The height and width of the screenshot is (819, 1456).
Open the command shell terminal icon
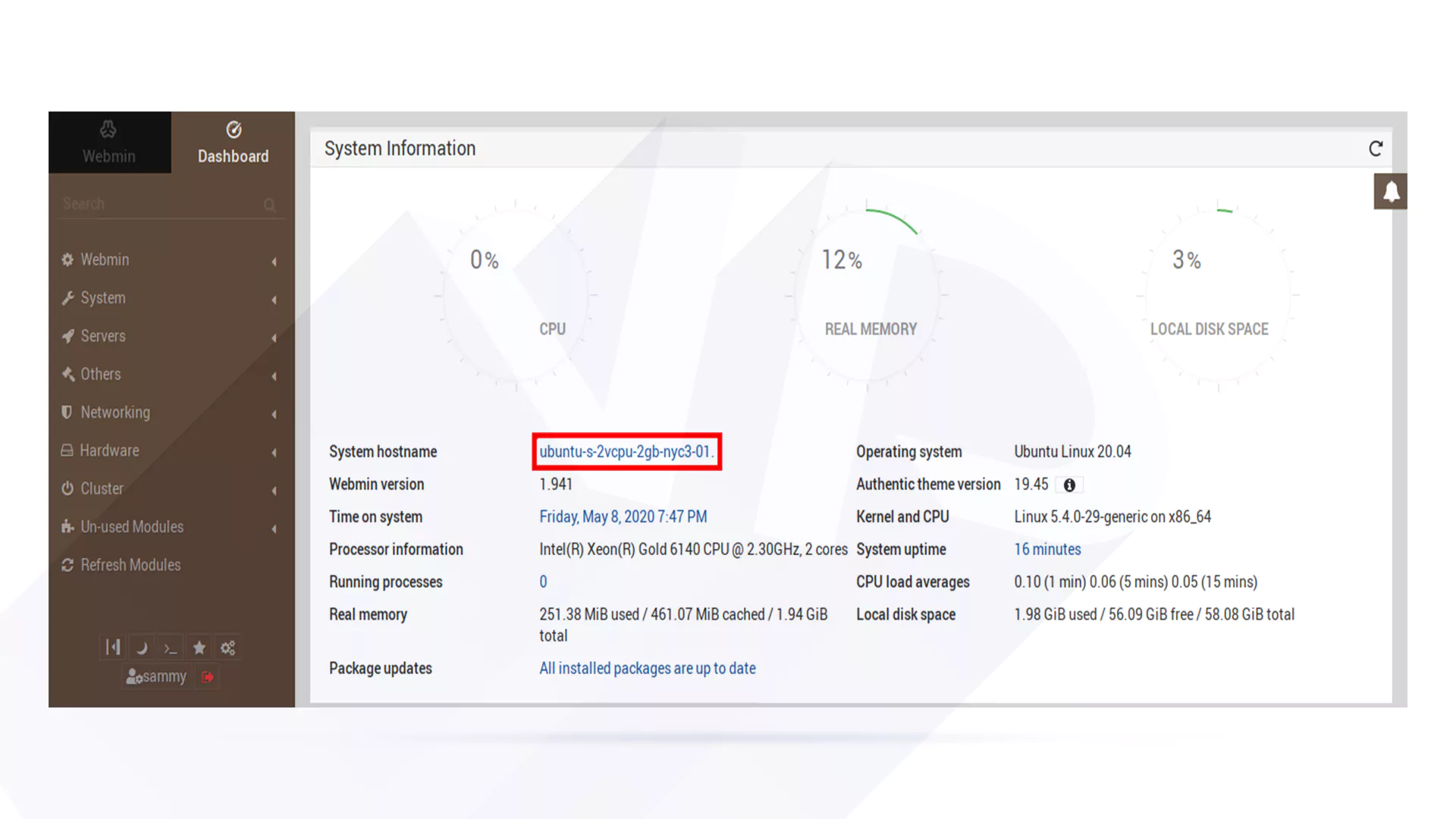coord(171,648)
